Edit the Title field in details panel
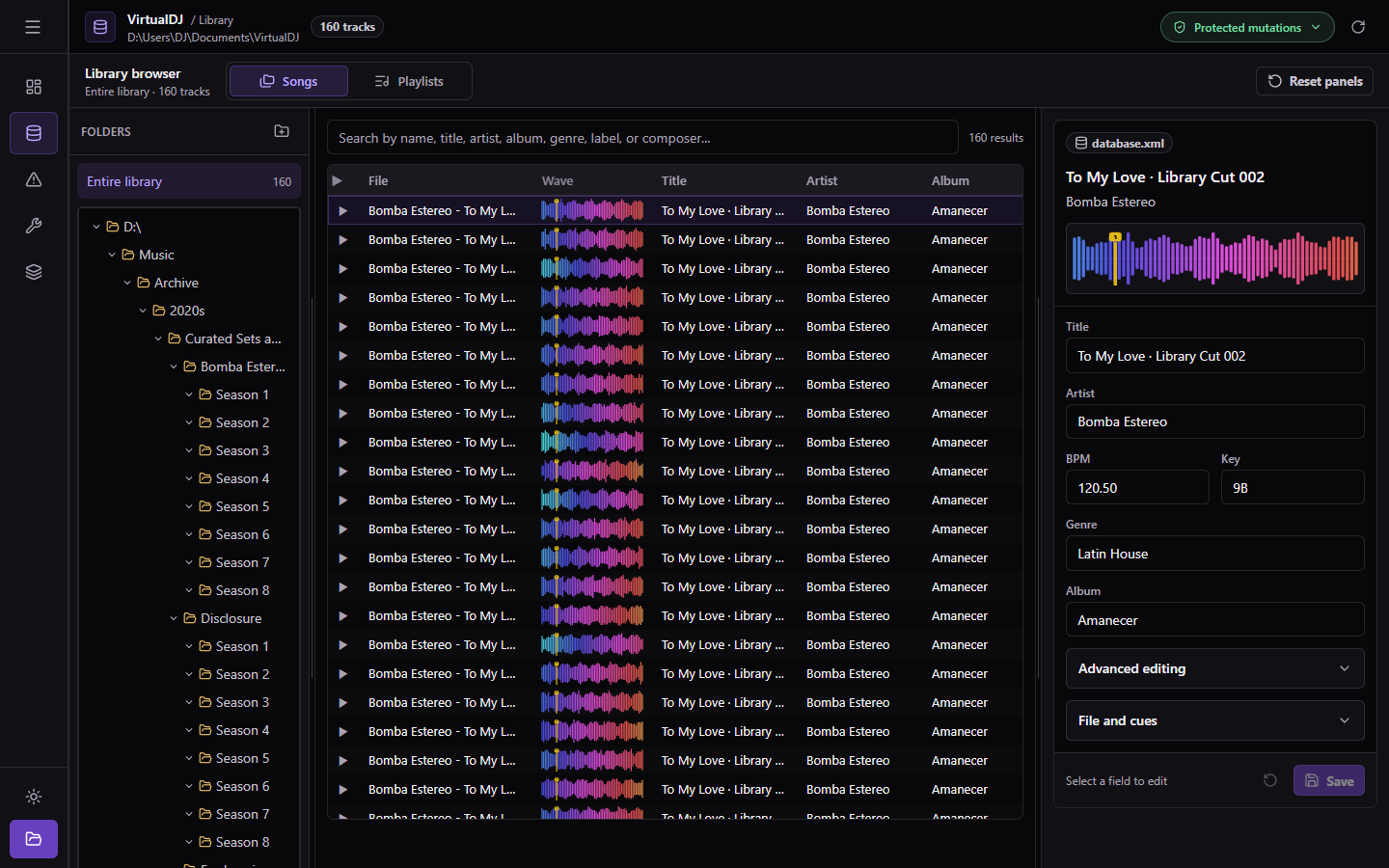This screenshot has height=868, width=1389. click(1214, 356)
